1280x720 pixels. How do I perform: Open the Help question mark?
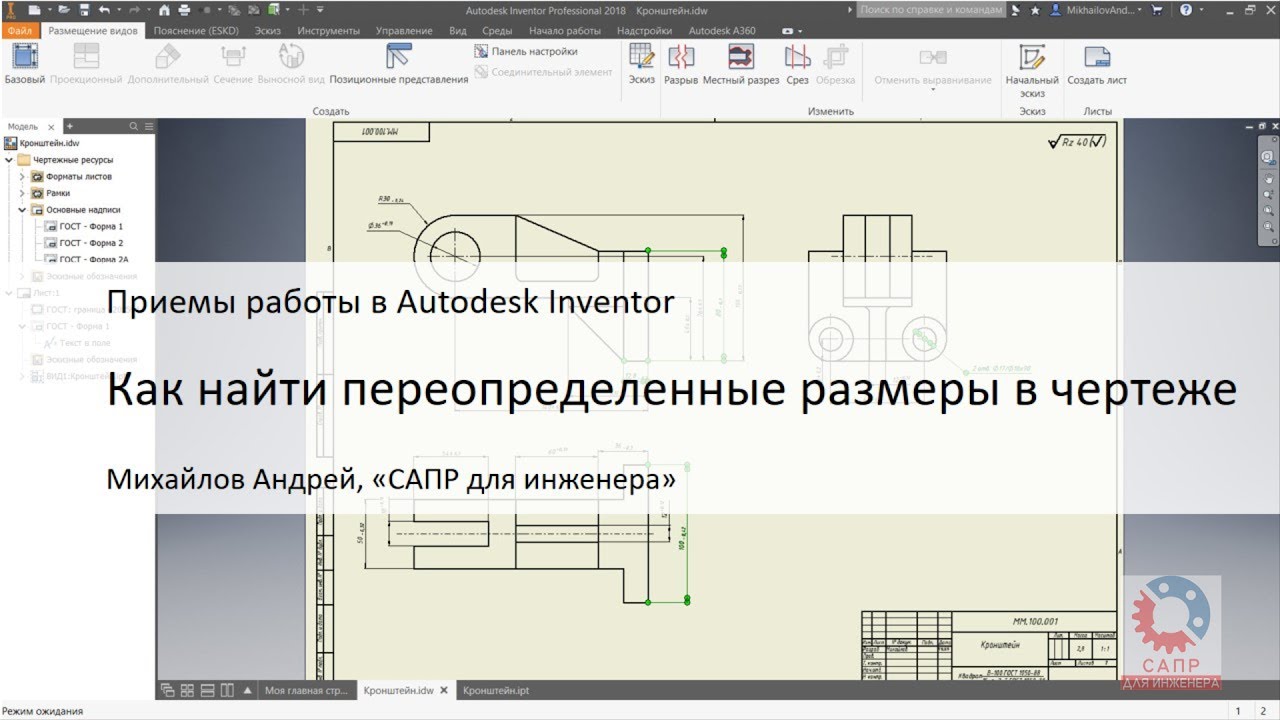(x=1186, y=10)
